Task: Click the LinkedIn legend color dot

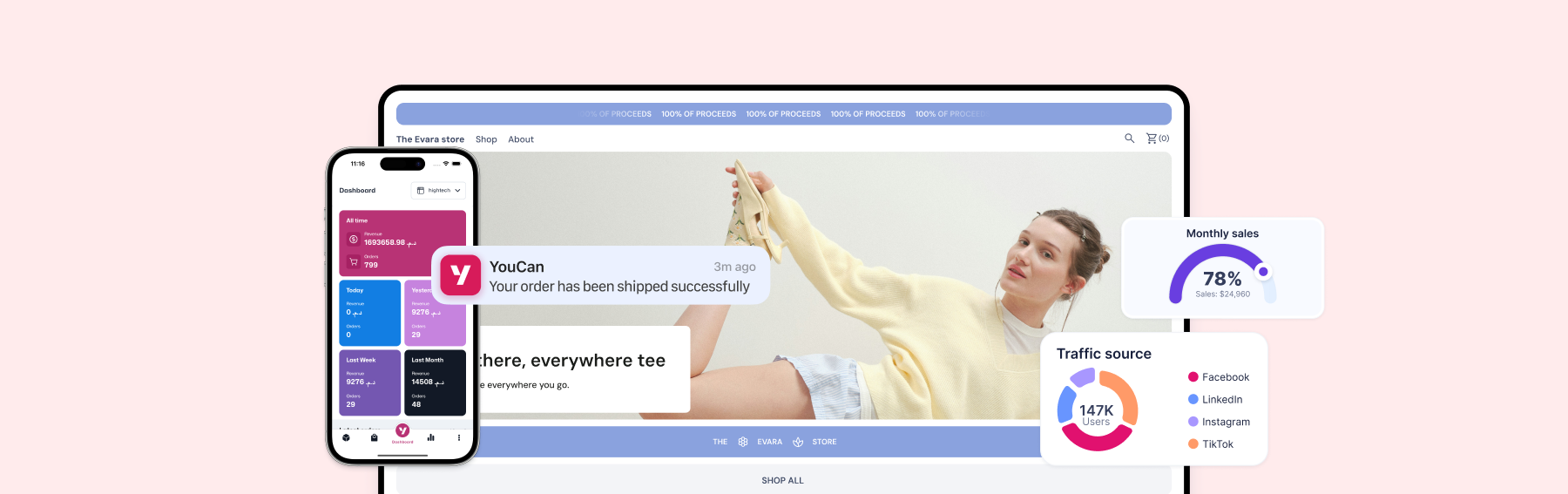Action: click(1193, 399)
